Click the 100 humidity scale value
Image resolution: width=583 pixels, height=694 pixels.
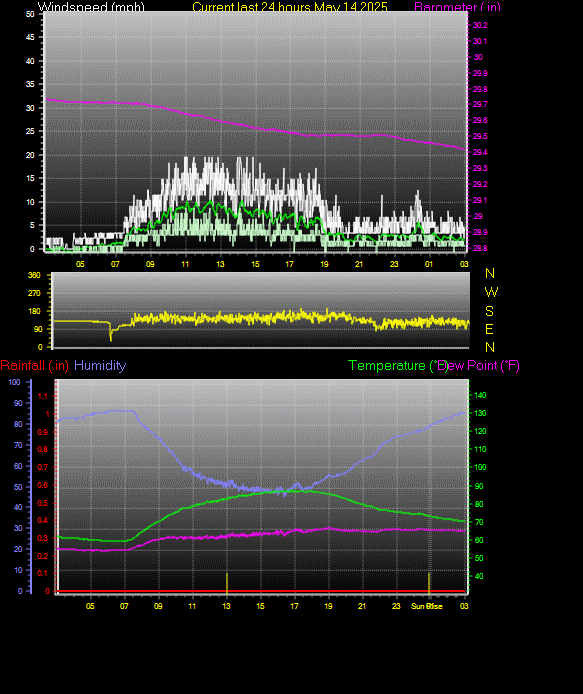[x=15, y=382]
